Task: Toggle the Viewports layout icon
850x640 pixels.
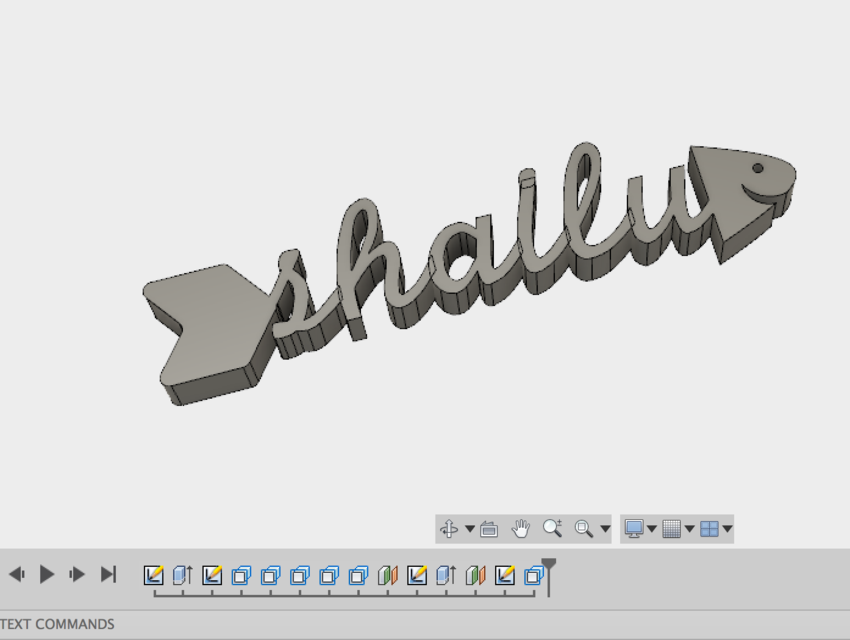Action: pos(710,527)
